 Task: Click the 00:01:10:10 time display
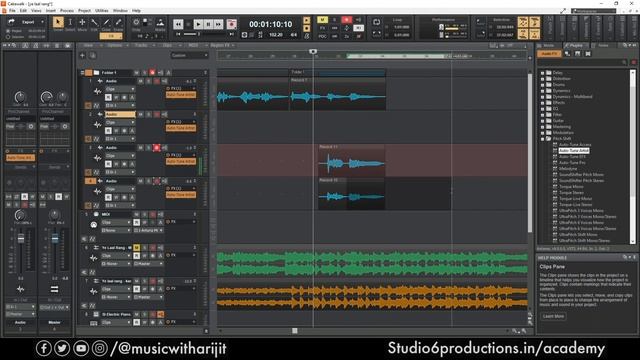point(271,24)
